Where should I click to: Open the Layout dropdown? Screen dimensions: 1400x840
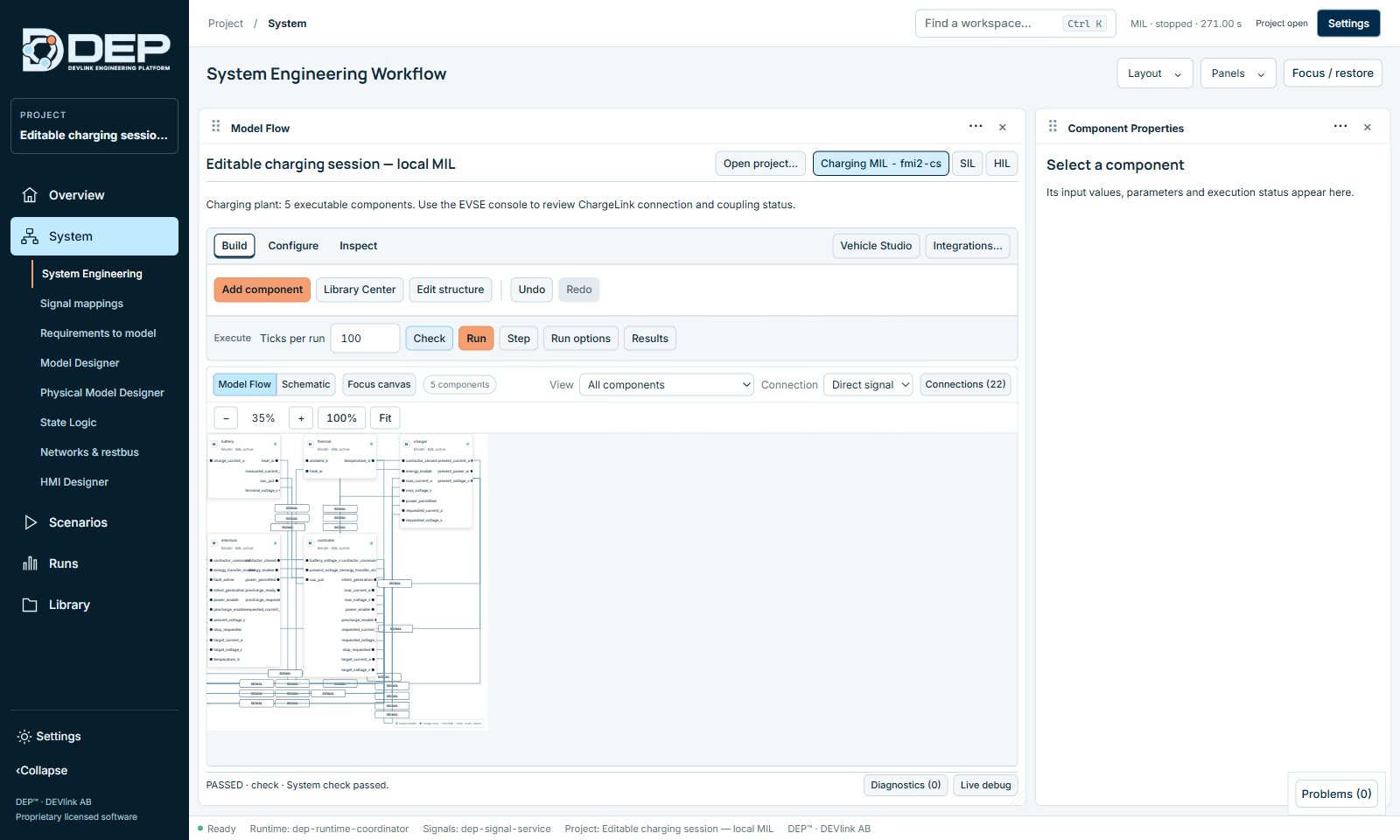coord(1155,73)
